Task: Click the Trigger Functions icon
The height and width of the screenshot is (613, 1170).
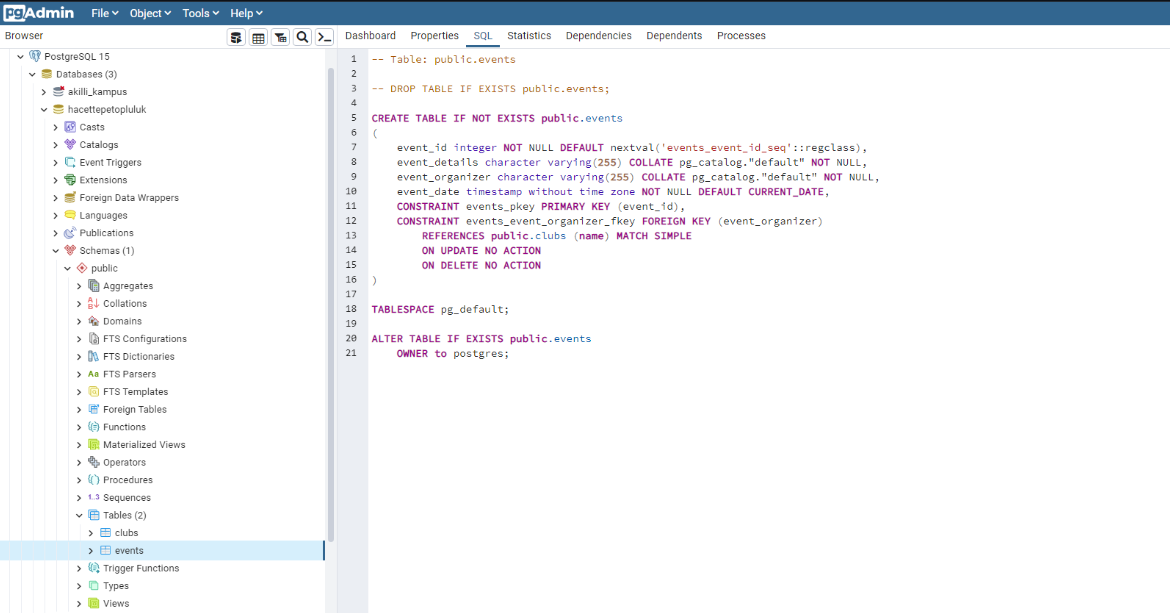Action: (x=91, y=567)
